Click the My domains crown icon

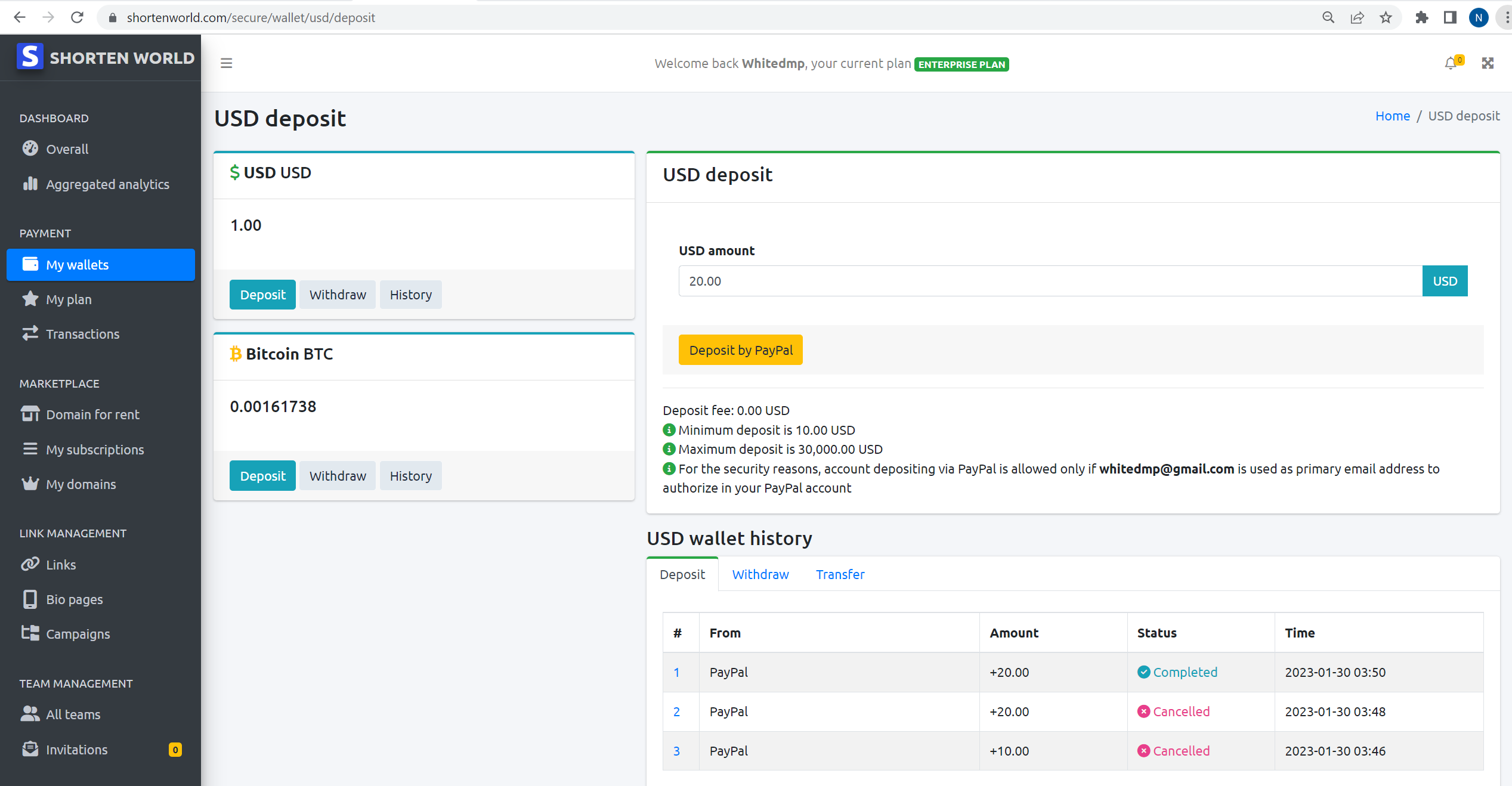(30, 484)
